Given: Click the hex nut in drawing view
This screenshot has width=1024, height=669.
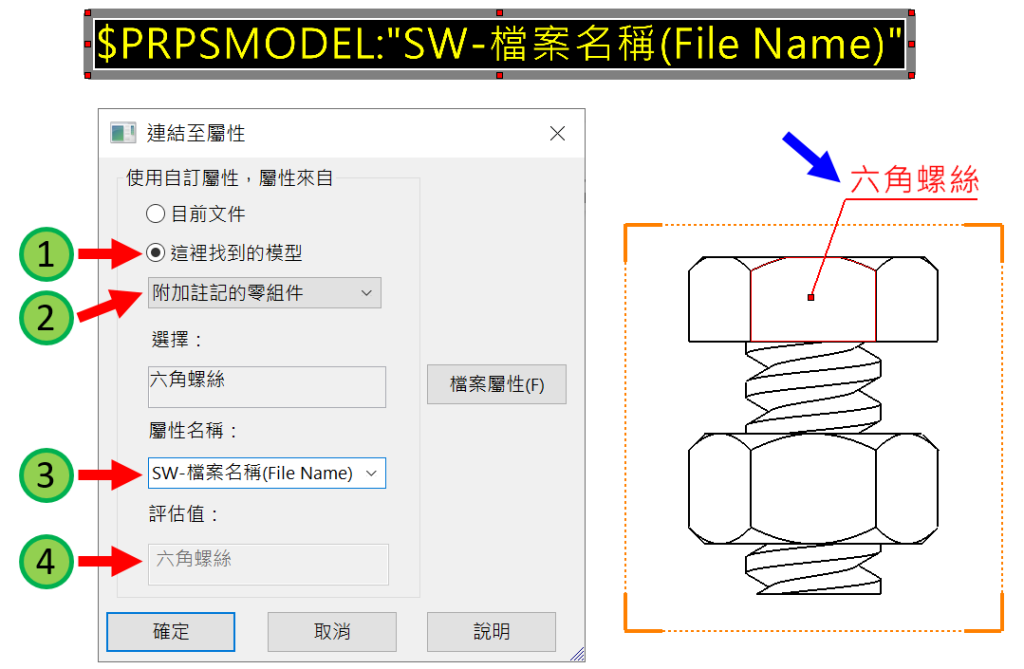Looking at the screenshot, I should tap(813, 489).
